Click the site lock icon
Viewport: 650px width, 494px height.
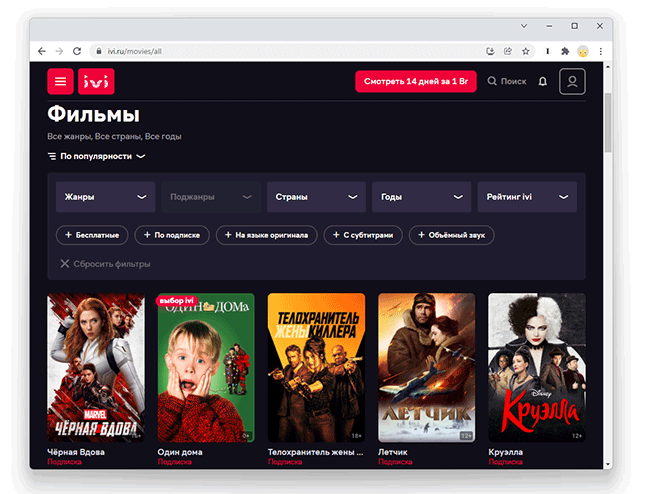click(x=99, y=51)
